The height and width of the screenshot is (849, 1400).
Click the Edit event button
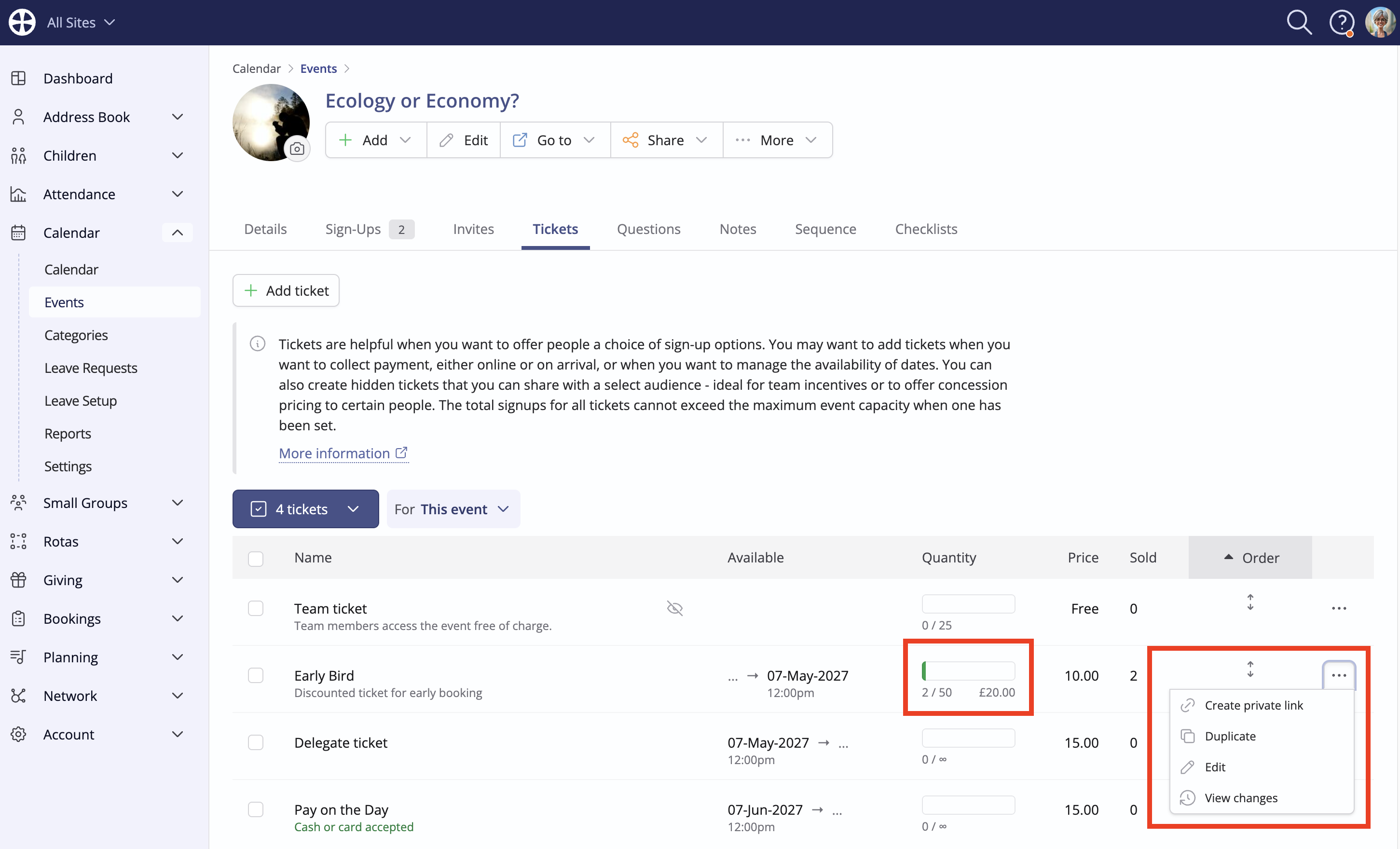[464, 140]
